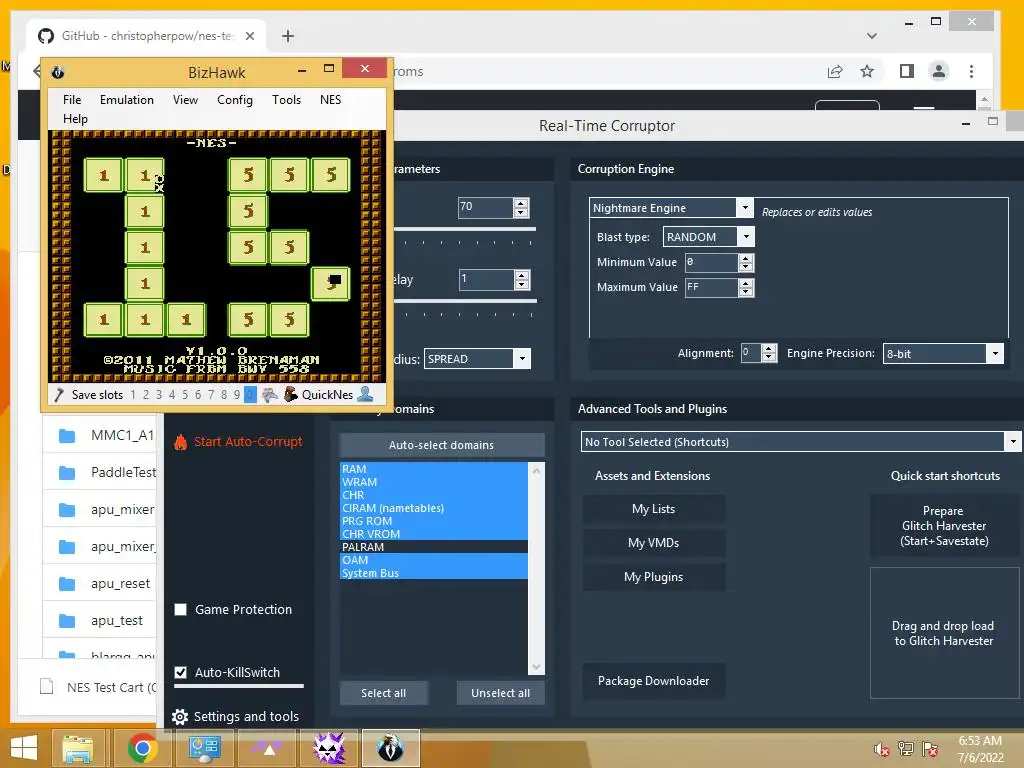The height and width of the screenshot is (768, 1024).
Task: Click the Maximum Value stepper arrows
Action: (746, 287)
